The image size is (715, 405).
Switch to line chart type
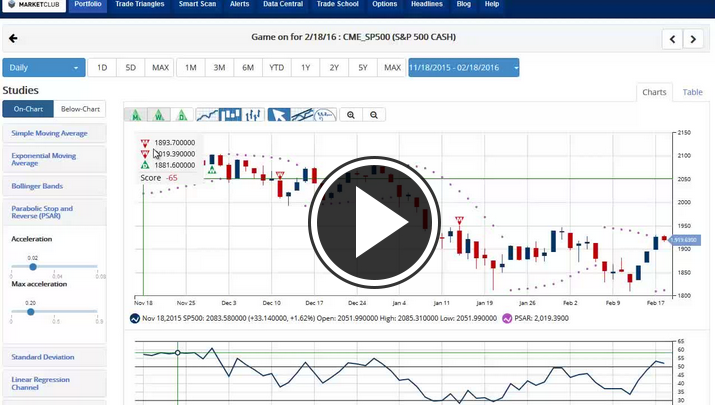tap(207, 115)
